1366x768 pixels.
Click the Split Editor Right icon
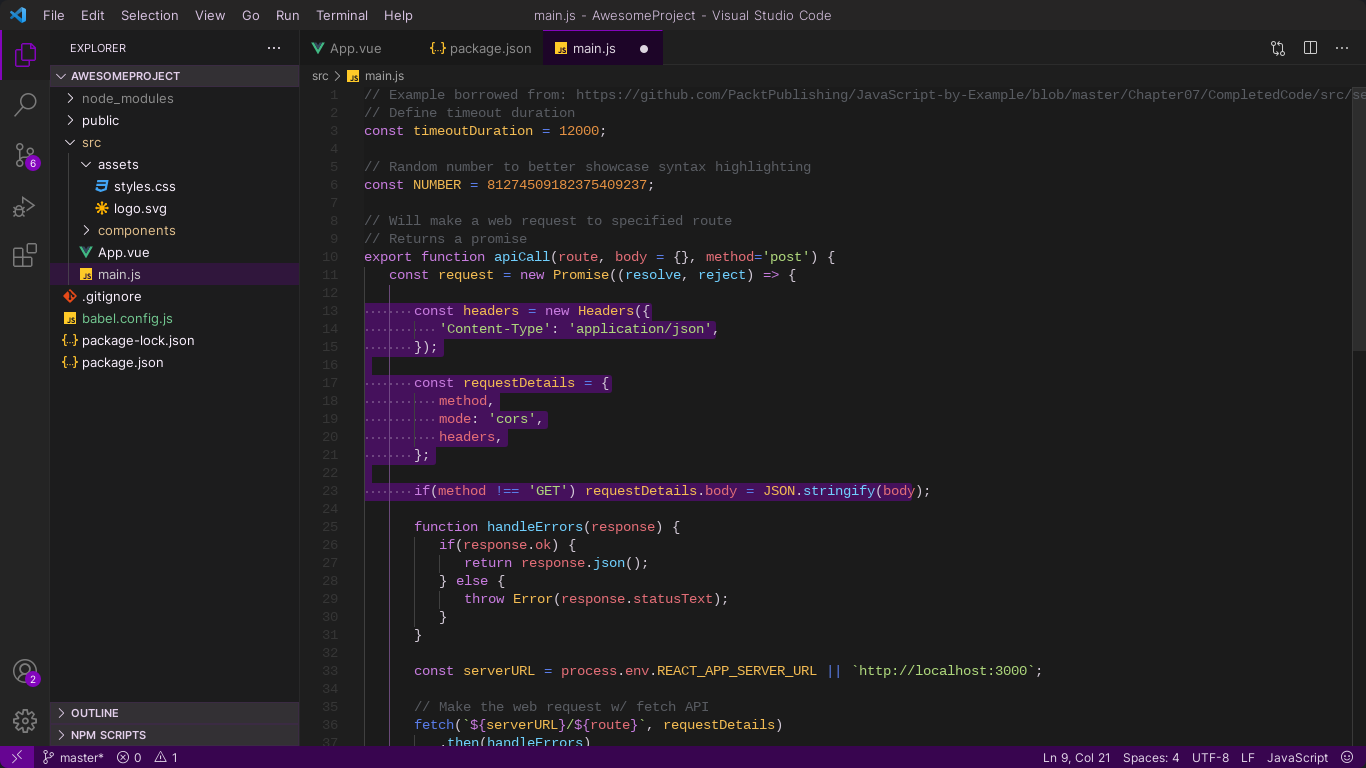(x=1310, y=48)
